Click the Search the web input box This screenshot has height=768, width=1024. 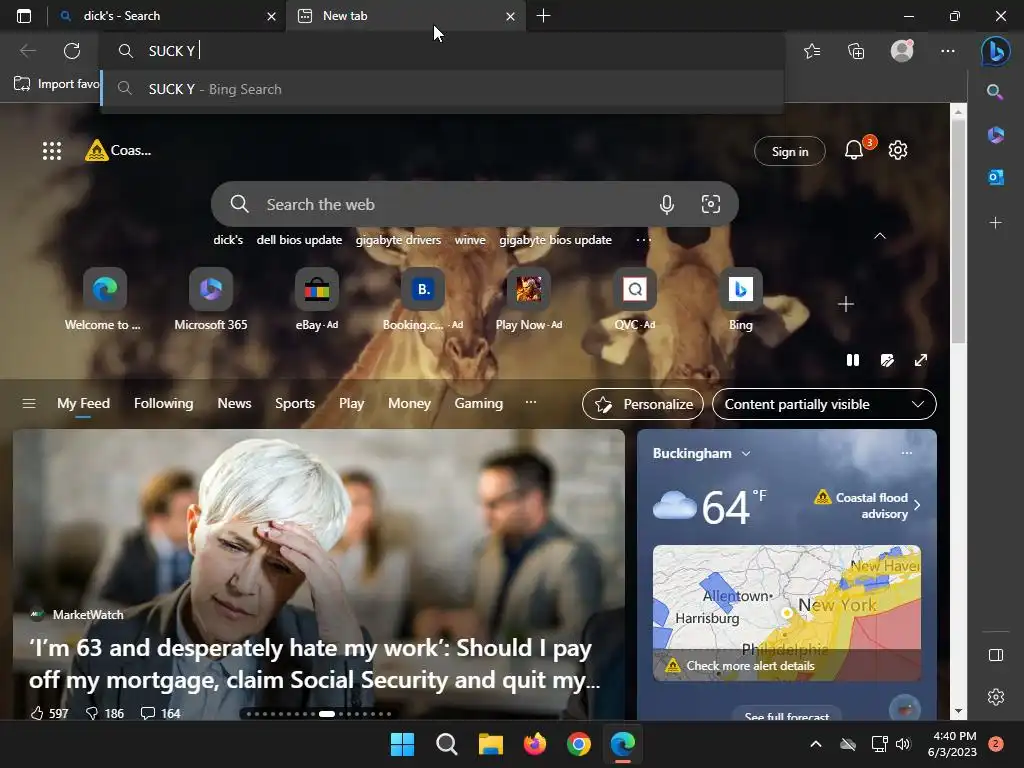click(453, 204)
